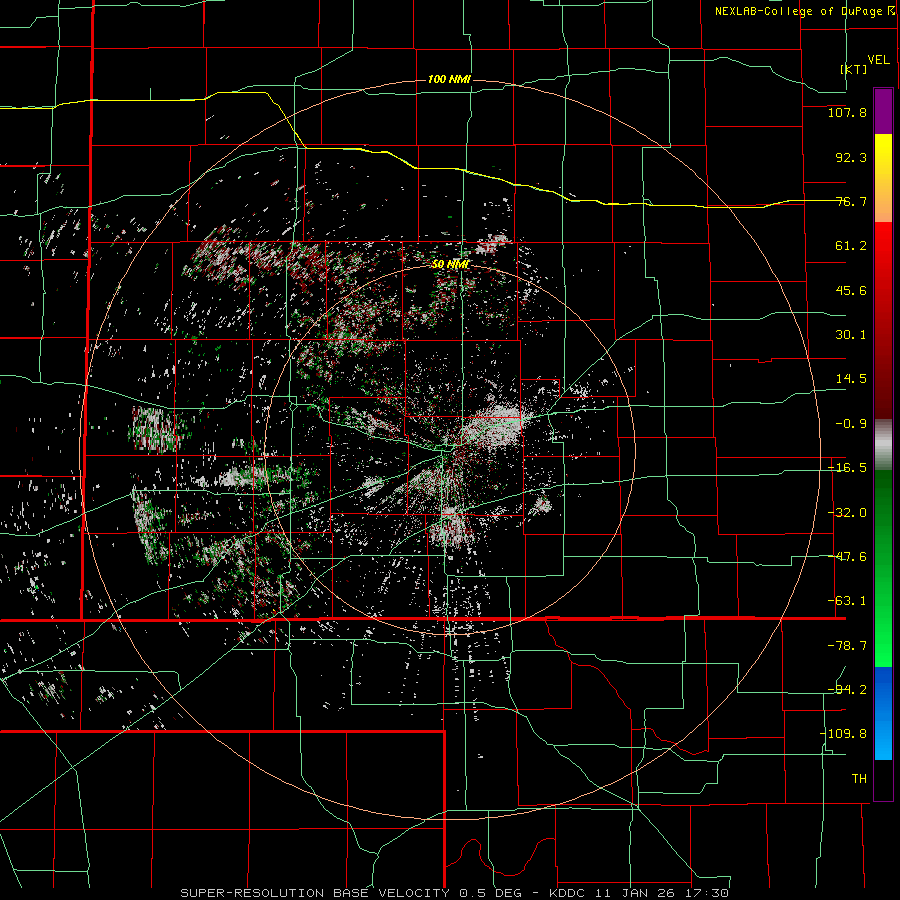Click the -32.0 value on velocity scale
Image resolution: width=900 pixels, height=900 pixels.
tap(847, 513)
